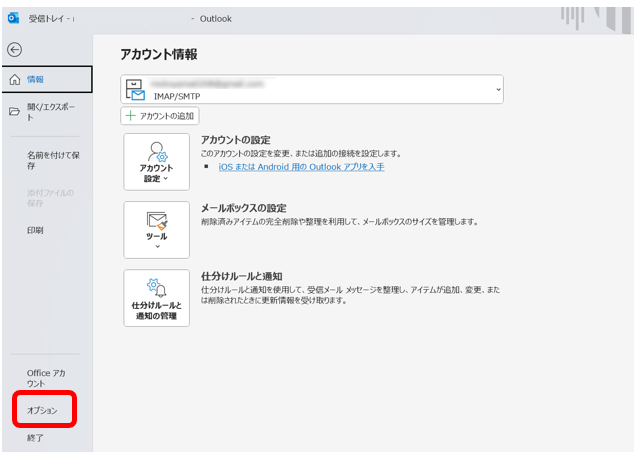Open the ツール mailbox cleanup icon
Screen dimensions: 639x454
point(157,221)
